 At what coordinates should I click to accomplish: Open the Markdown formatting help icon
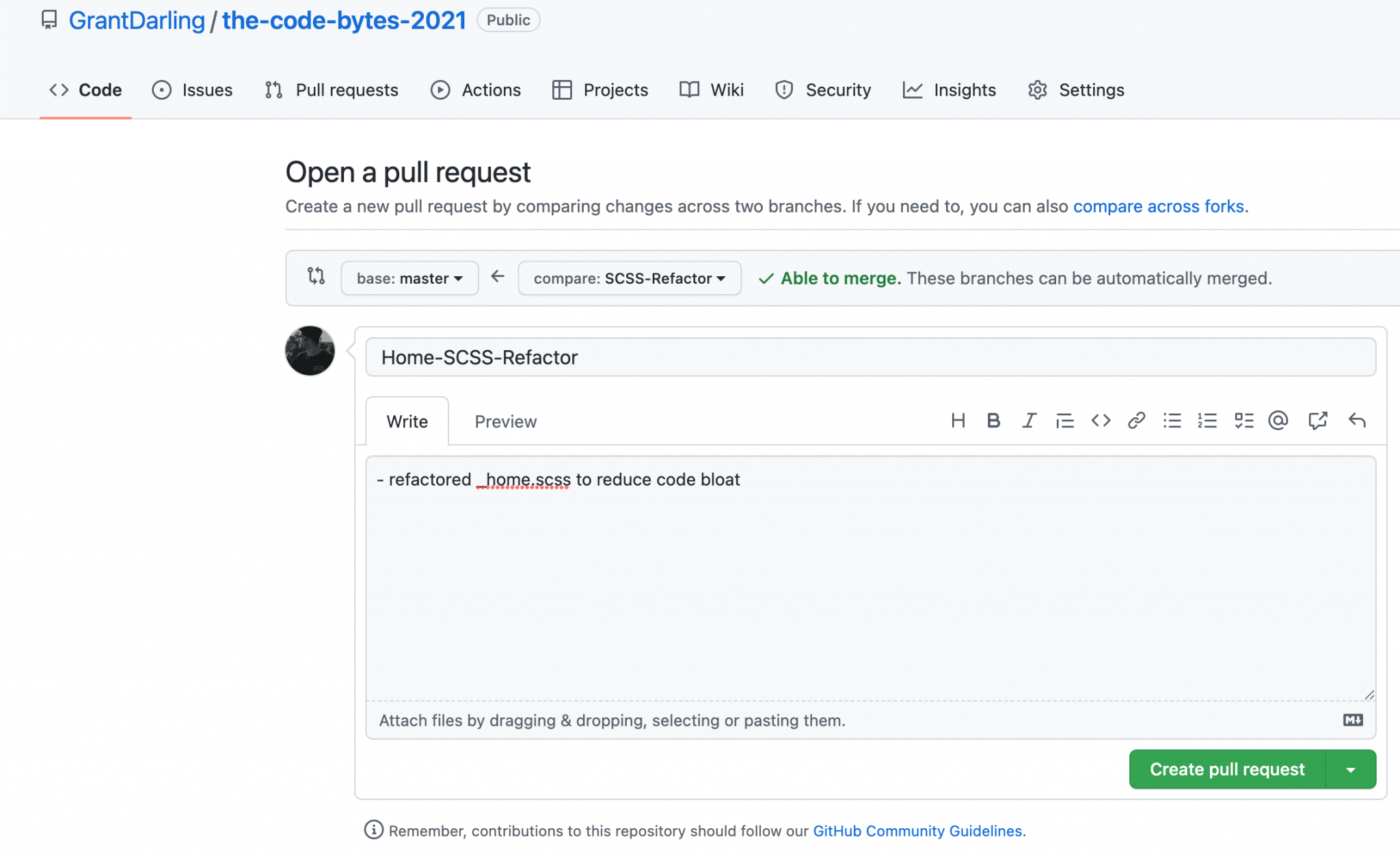tap(1352, 720)
